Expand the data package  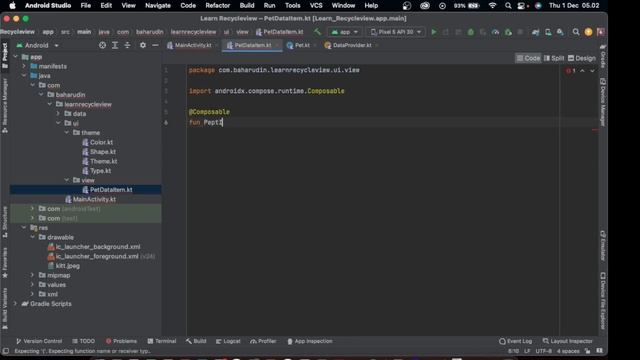tap(58, 113)
